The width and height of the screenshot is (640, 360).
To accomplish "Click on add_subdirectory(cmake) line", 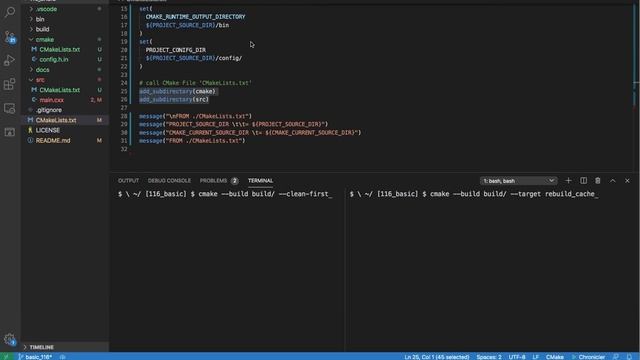I will [x=177, y=91].
